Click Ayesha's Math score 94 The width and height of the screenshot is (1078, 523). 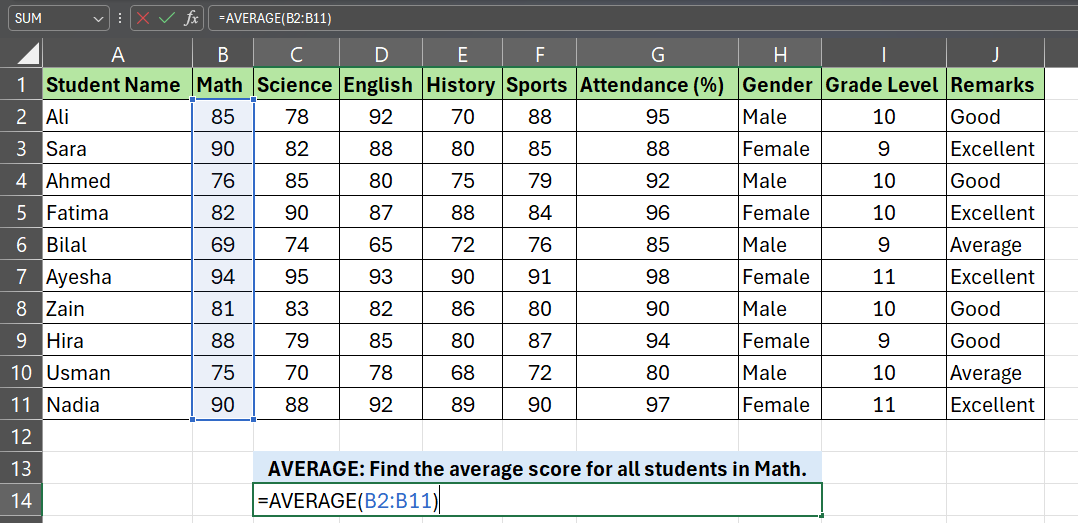point(223,276)
